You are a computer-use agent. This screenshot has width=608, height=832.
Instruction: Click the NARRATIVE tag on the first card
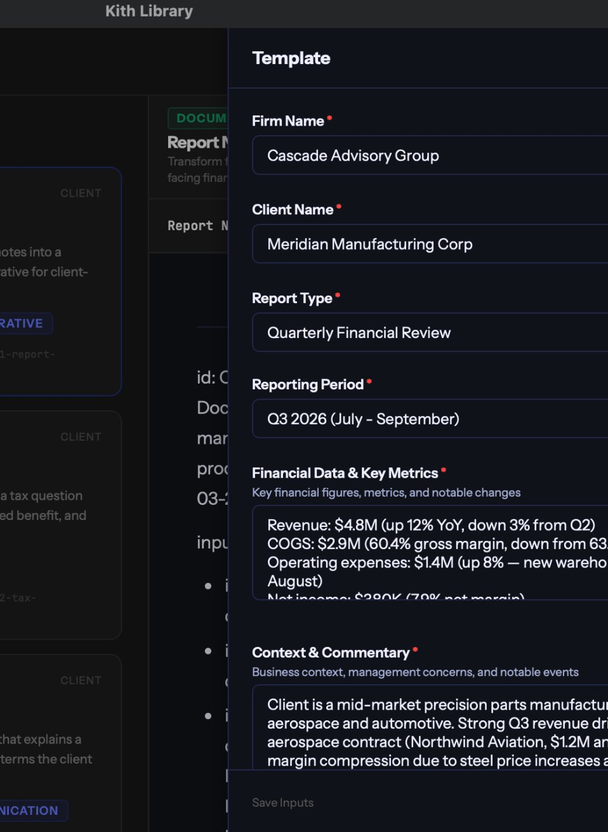(20, 323)
